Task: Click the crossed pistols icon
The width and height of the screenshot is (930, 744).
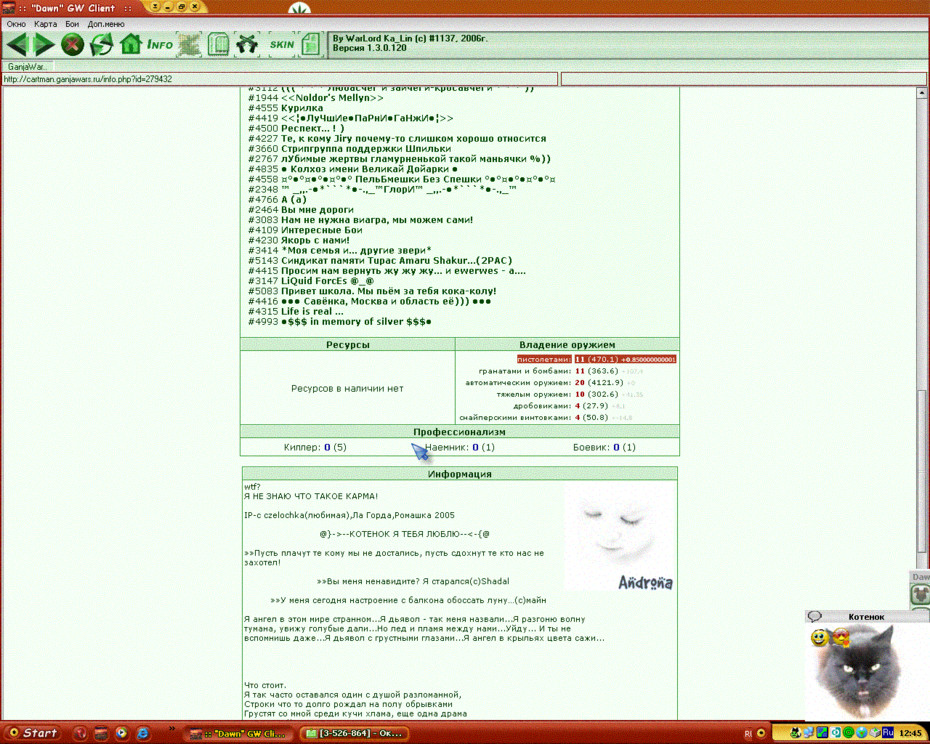Action: pyautogui.click(x=247, y=44)
